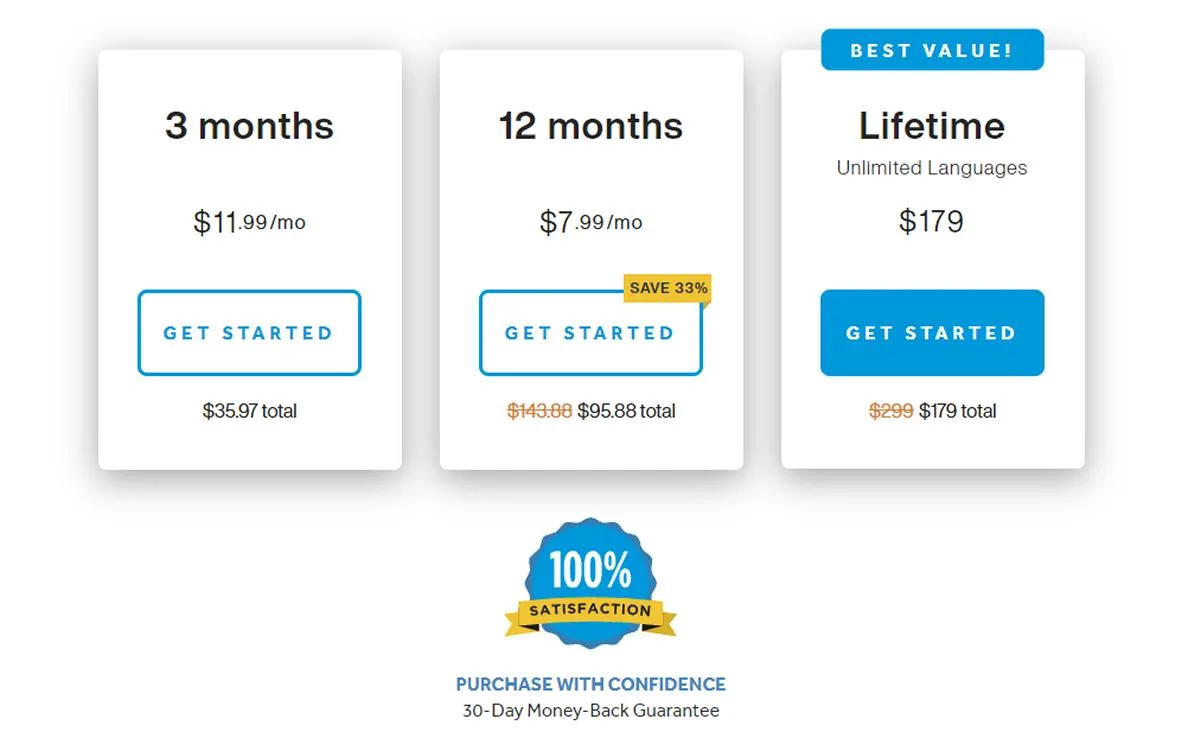Select the Lifetime plan heading

(x=932, y=126)
